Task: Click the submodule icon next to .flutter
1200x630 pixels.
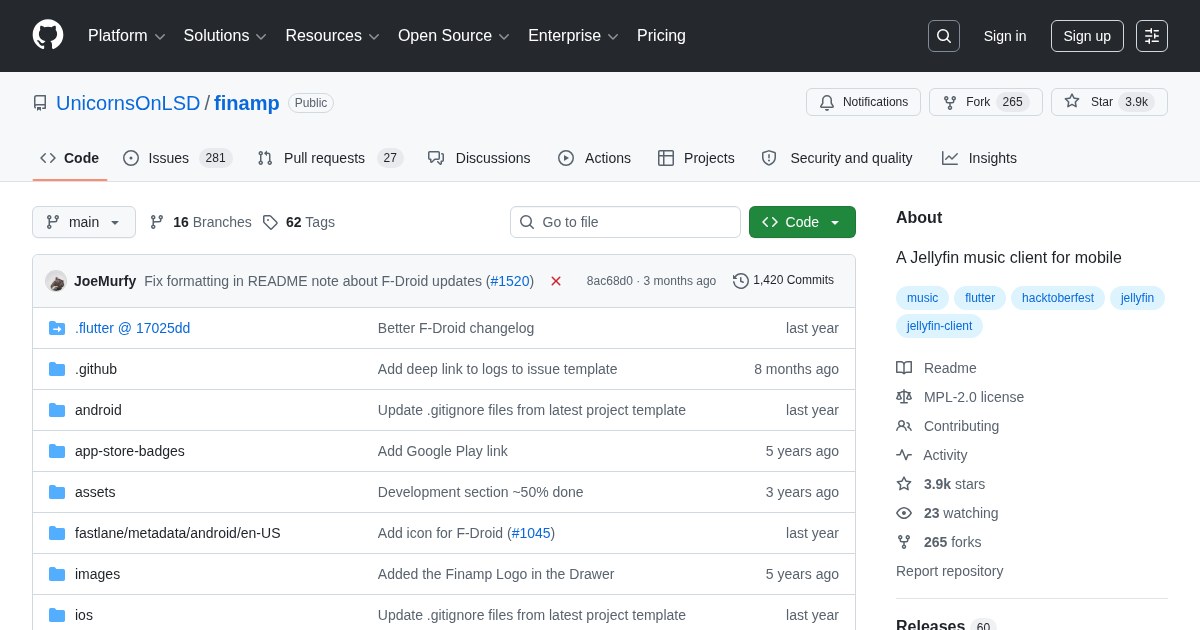Action: point(57,328)
